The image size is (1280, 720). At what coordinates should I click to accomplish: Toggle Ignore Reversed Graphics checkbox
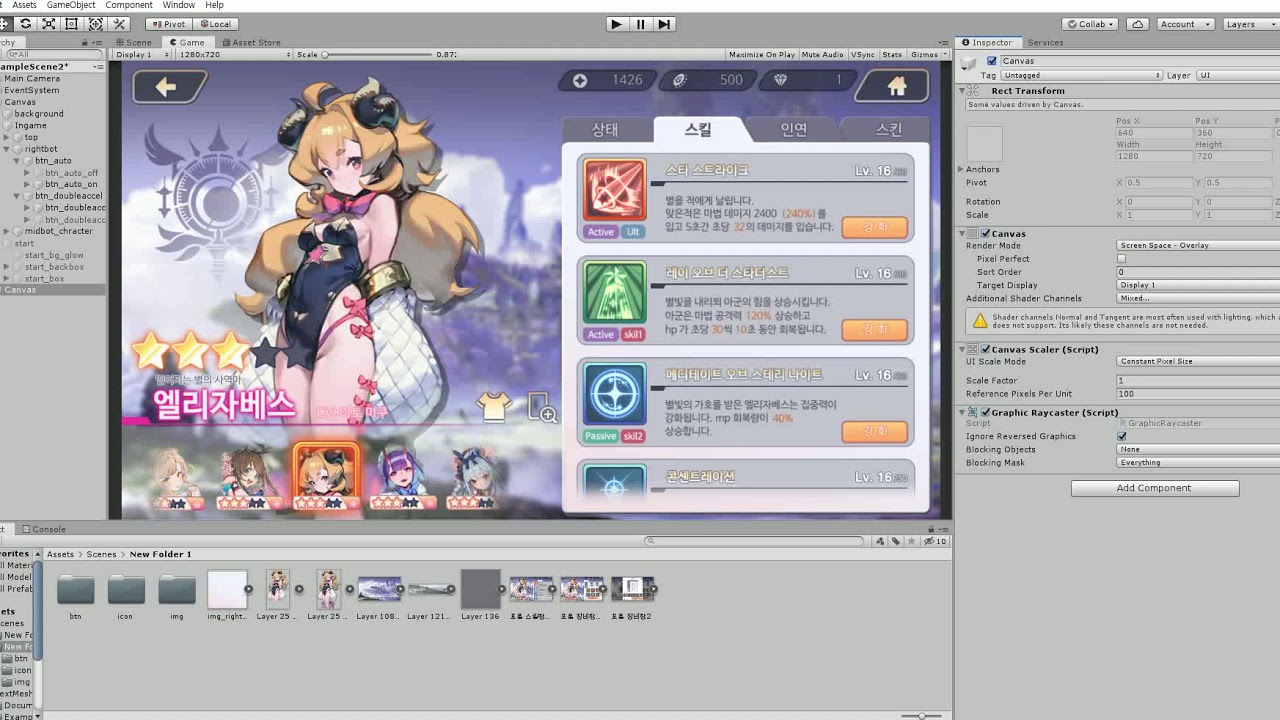pyautogui.click(x=1121, y=436)
